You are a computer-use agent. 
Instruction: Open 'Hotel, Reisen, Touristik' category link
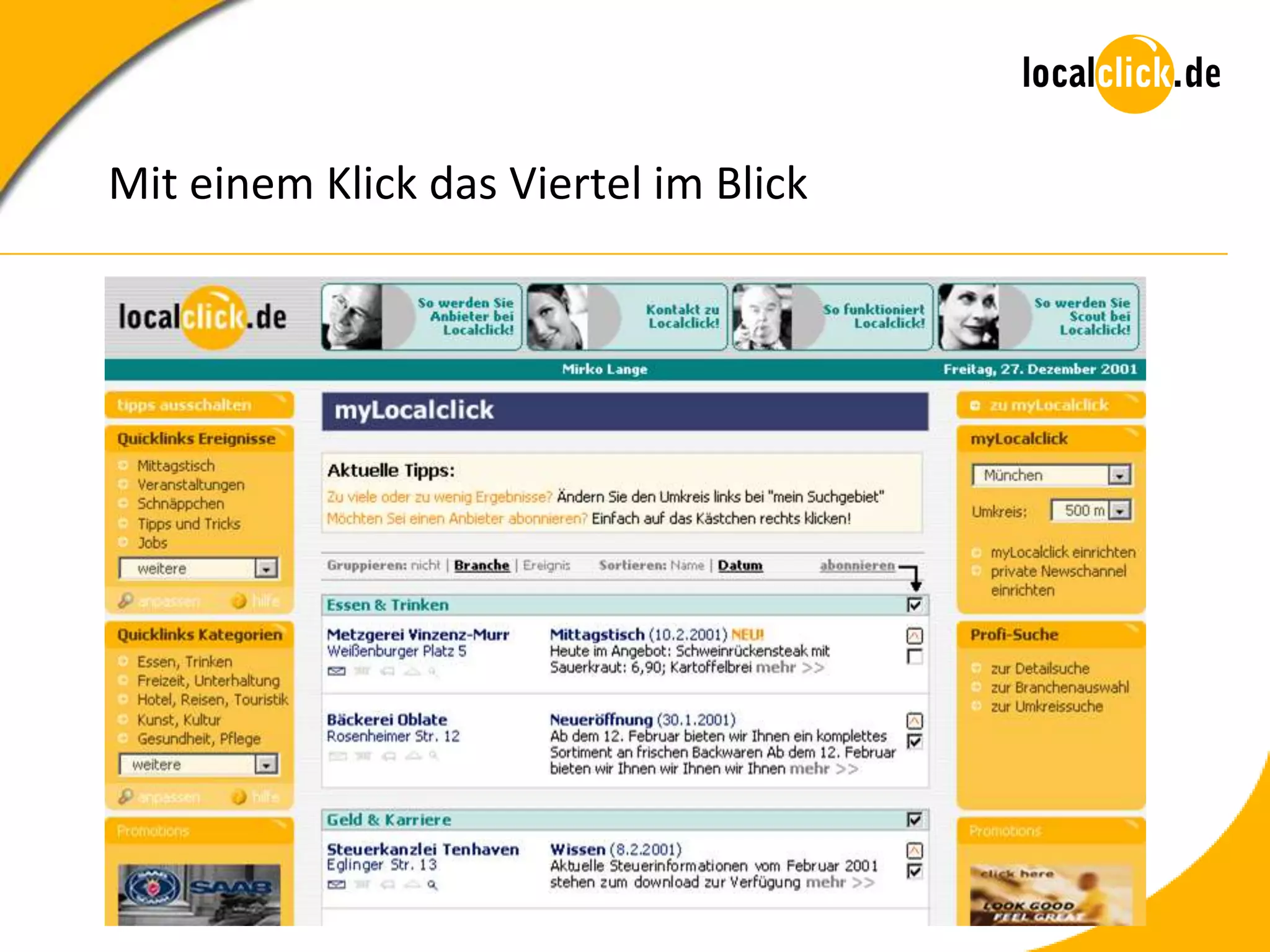(213, 700)
